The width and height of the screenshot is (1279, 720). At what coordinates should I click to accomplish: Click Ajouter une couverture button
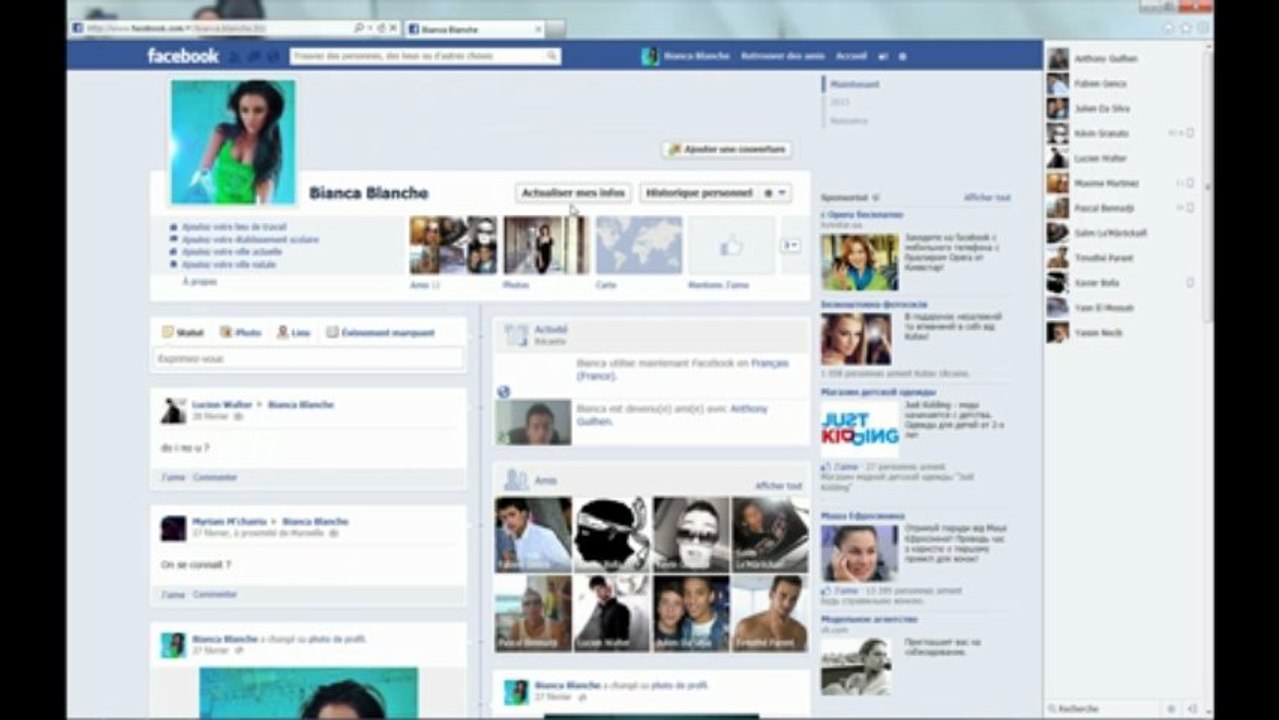click(727, 149)
